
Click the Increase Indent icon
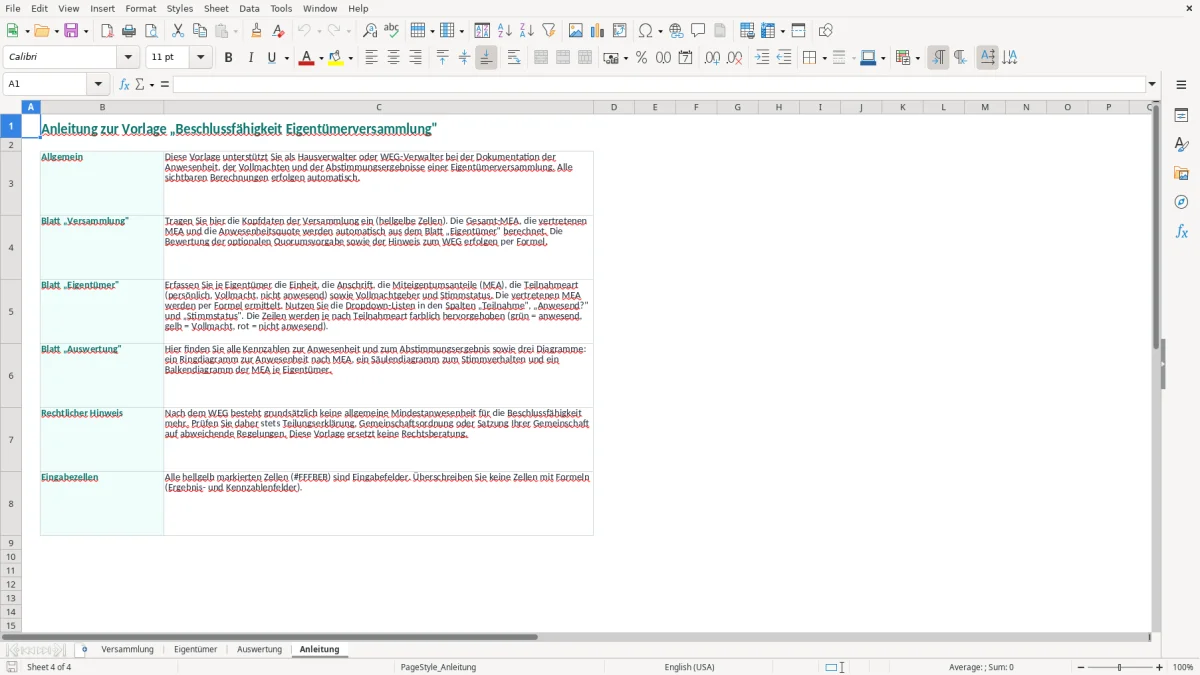click(762, 58)
